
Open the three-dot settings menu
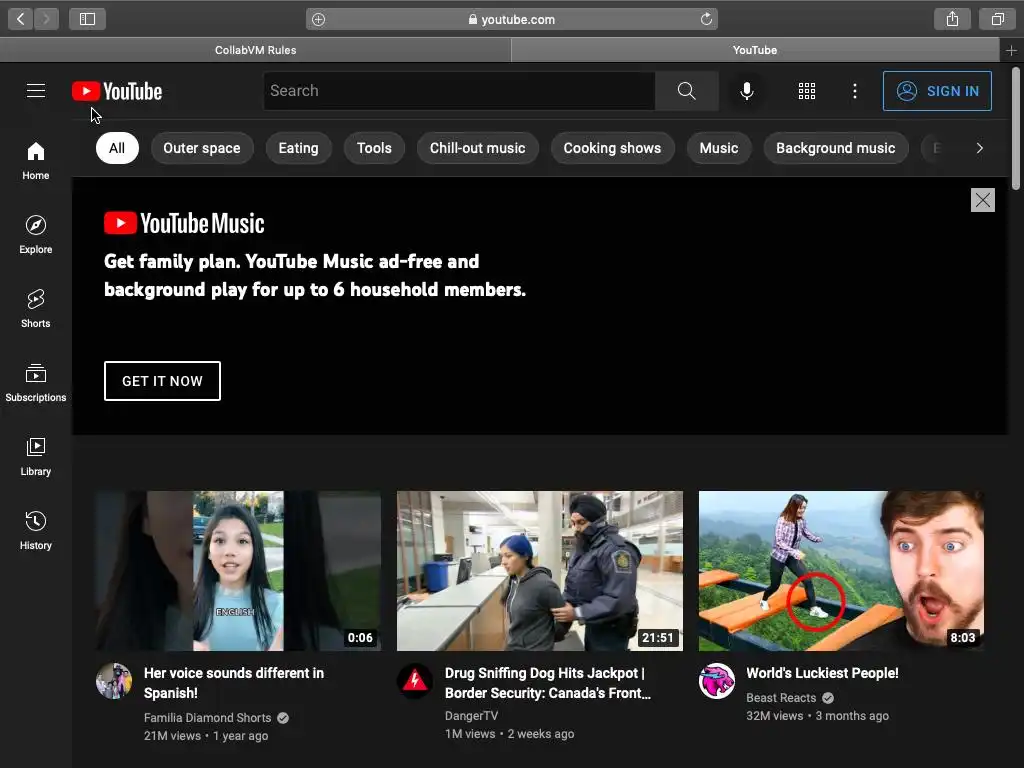[x=854, y=91]
